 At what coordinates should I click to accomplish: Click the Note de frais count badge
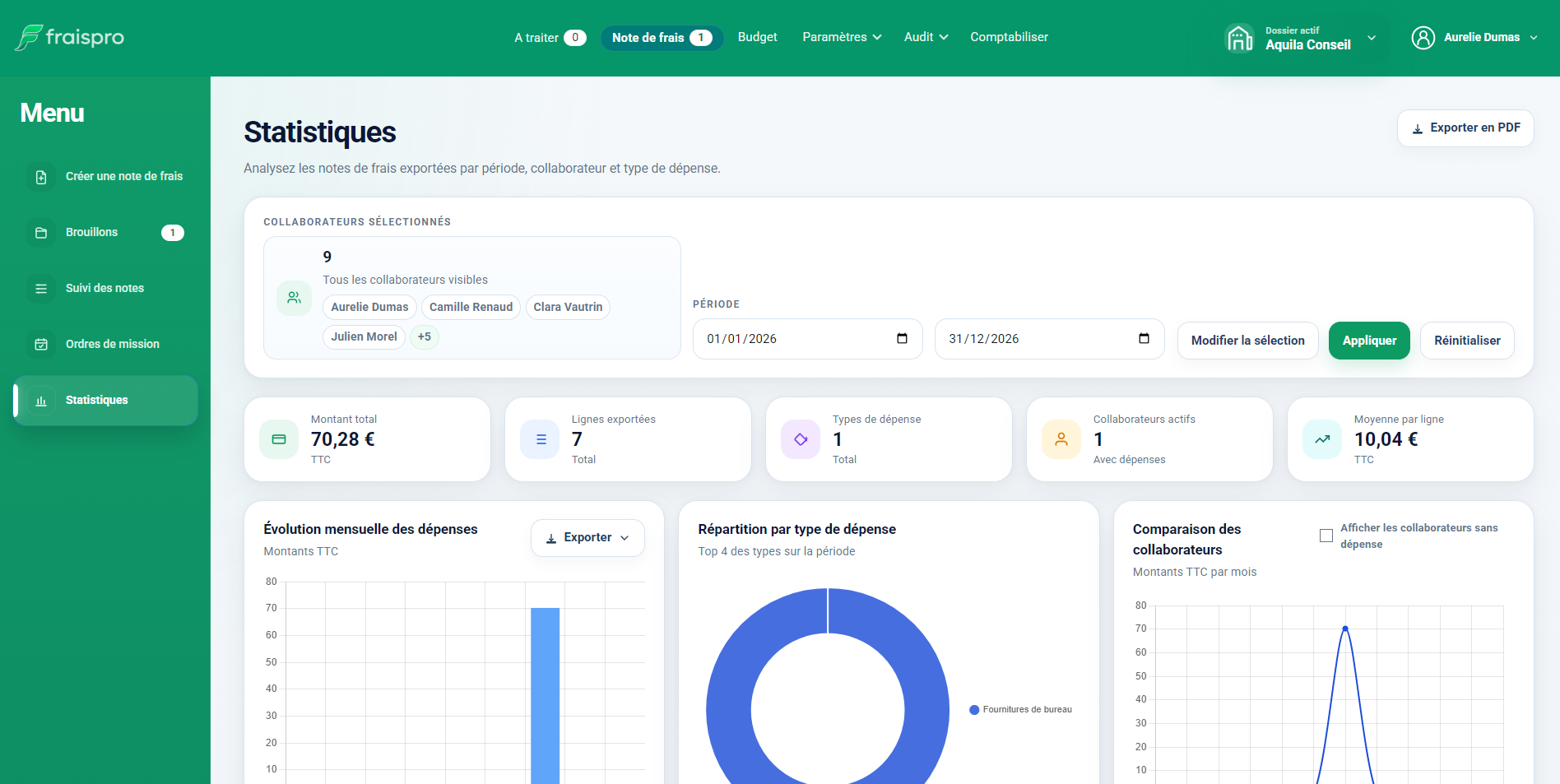click(x=701, y=38)
